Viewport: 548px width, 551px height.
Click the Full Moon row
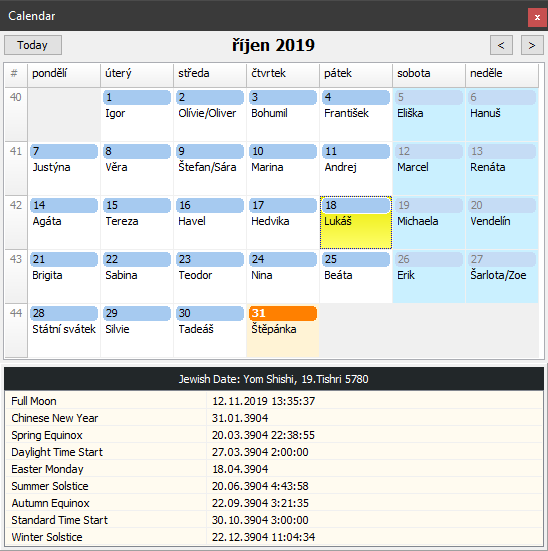click(x=274, y=401)
